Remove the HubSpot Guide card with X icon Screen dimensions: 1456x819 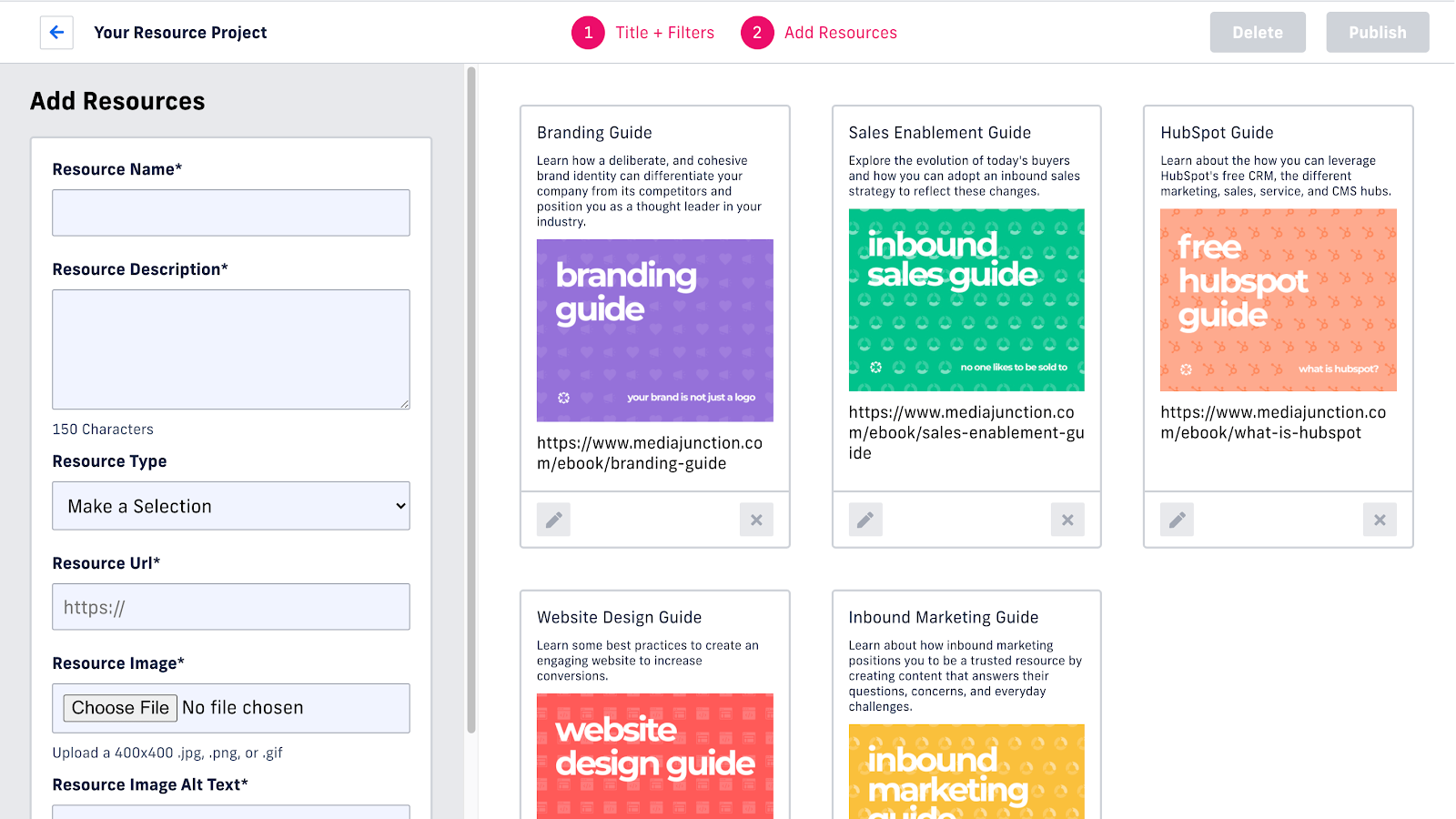(1380, 520)
